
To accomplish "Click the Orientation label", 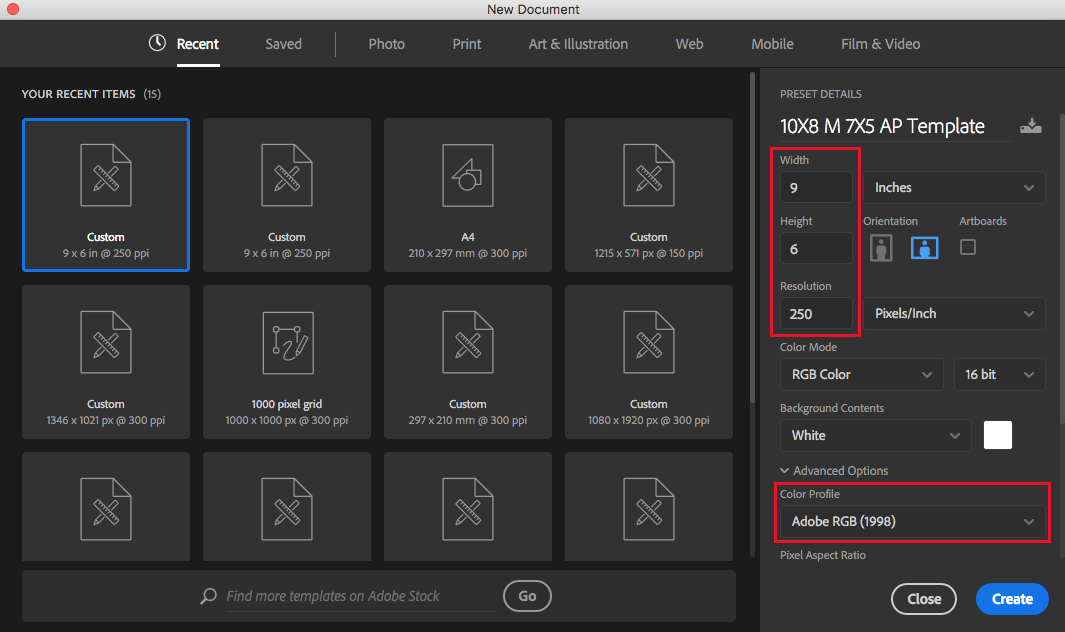I will click(890, 222).
